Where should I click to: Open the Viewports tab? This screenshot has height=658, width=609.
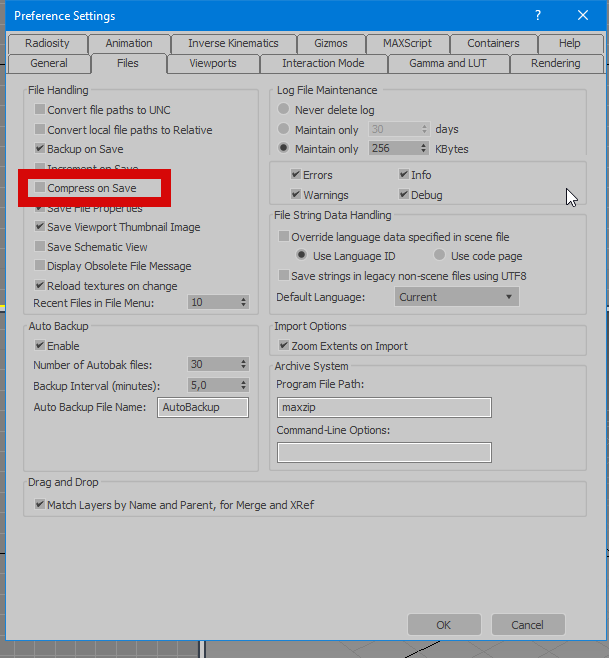pos(213,63)
